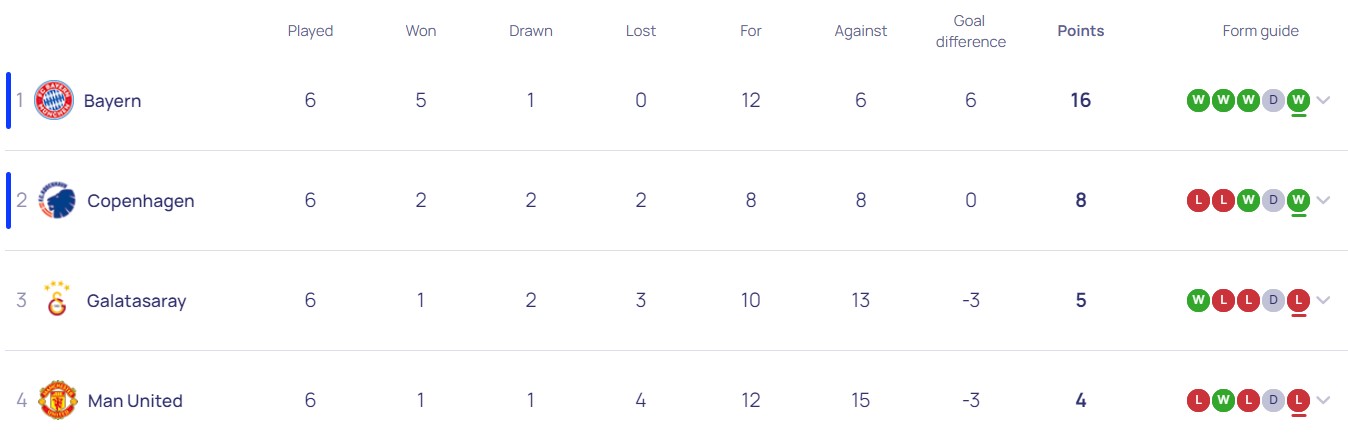Click the Man United club crest icon
The height and width of the screenshot is (440, 1348).
tap(57, 400)
